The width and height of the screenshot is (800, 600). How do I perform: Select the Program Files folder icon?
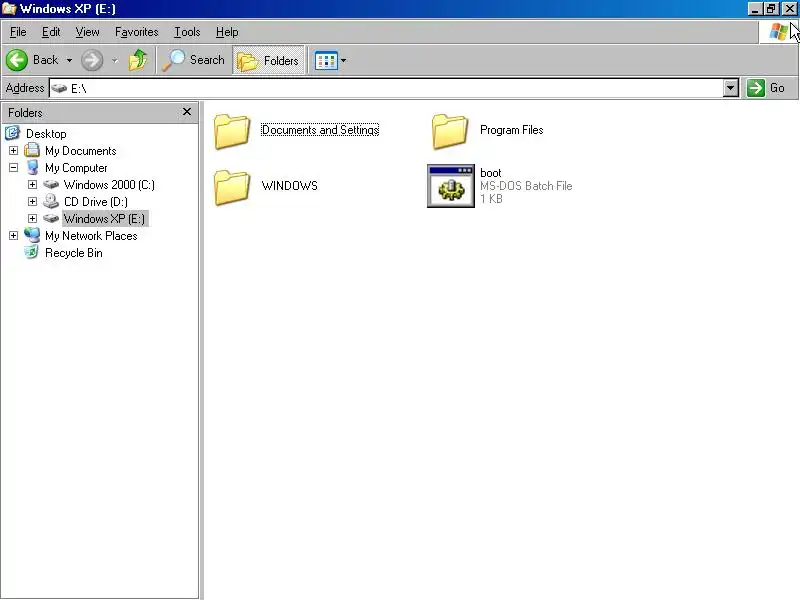(x=449, y=131)
